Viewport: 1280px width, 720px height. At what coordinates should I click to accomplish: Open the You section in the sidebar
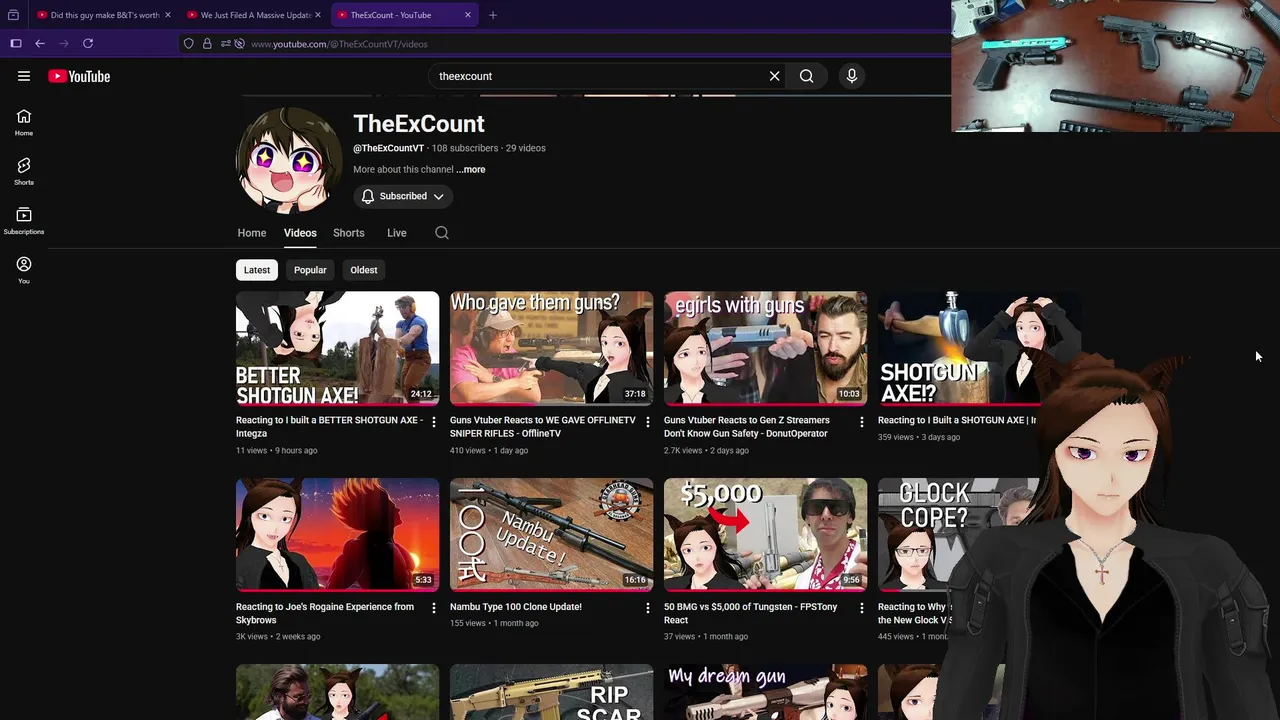24,270
